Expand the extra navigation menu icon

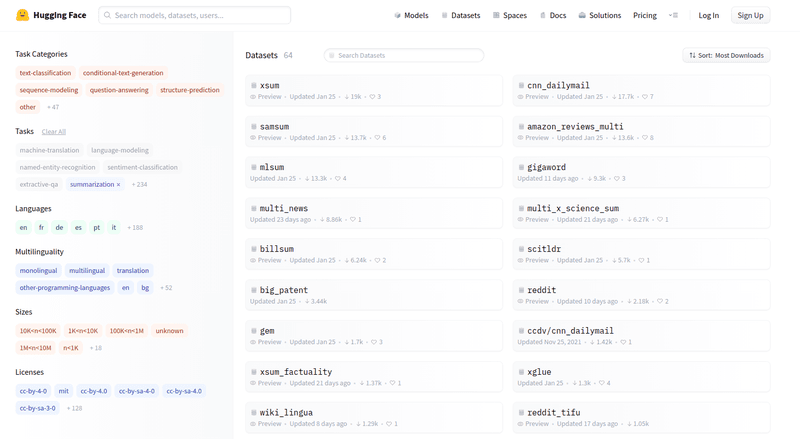(673, 15)
